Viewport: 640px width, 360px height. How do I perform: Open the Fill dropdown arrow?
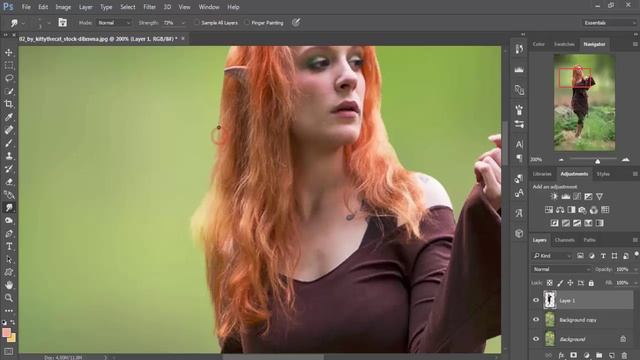pos(635,283)
